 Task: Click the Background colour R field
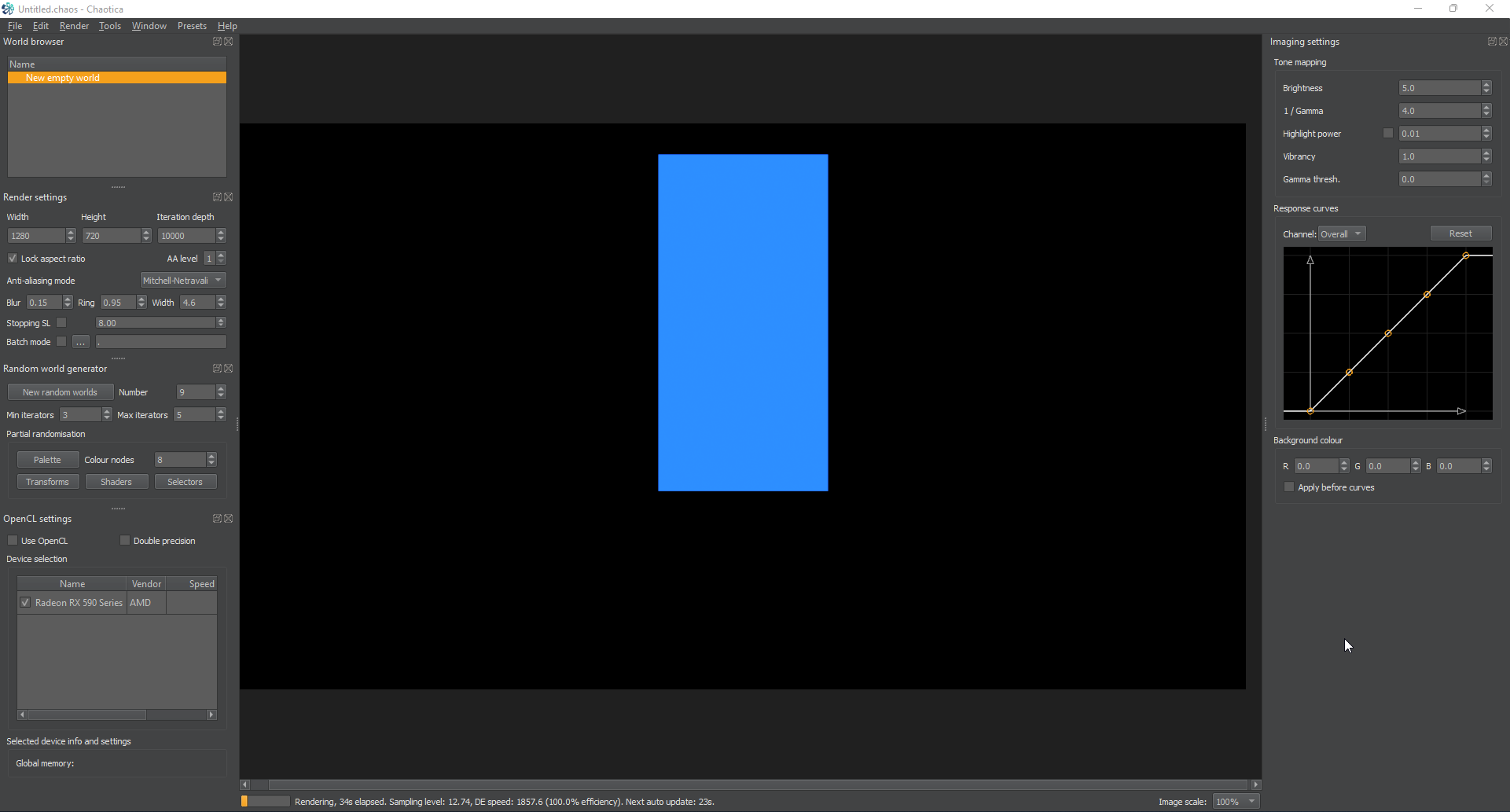[1317, 466]
